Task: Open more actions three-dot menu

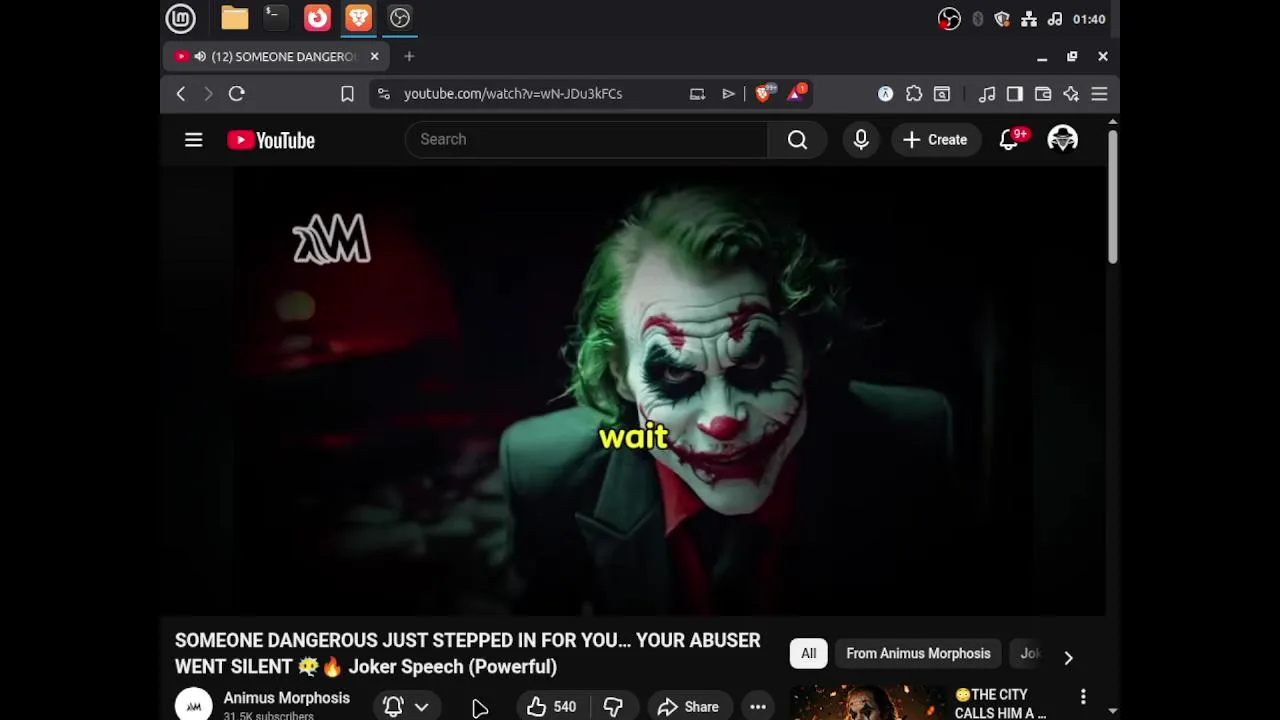Action: (758, 707)
